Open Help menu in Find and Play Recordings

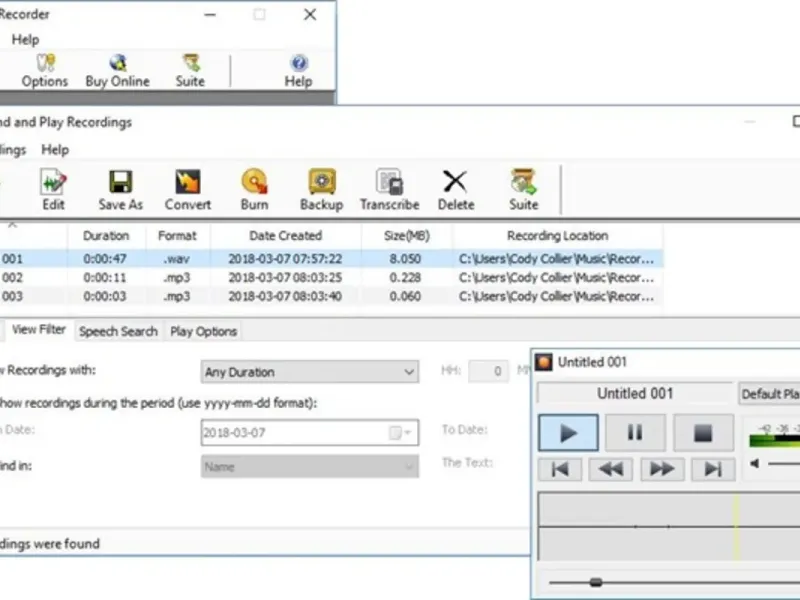[55, 150]
